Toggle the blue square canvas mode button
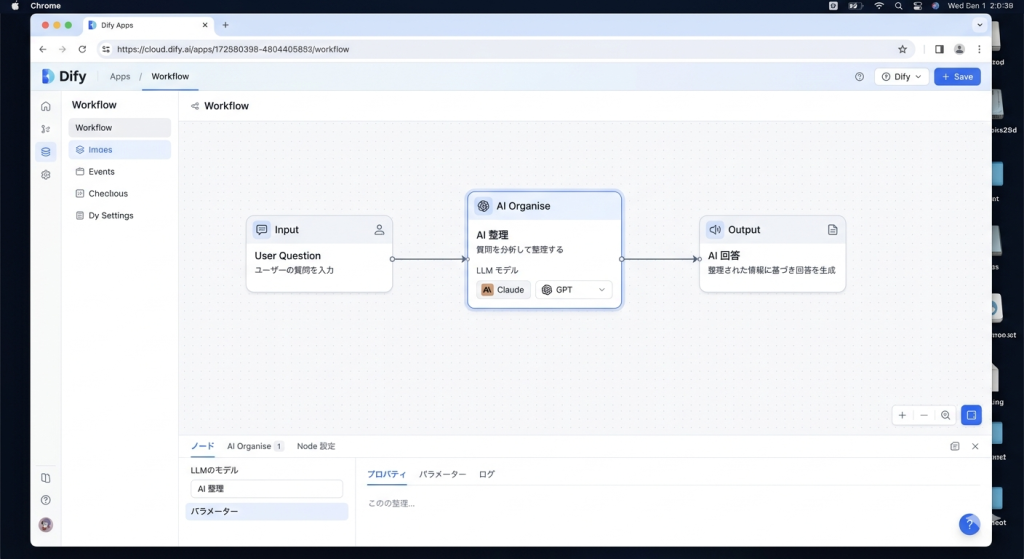The image size is (1024, 559). tap(971, 415)
